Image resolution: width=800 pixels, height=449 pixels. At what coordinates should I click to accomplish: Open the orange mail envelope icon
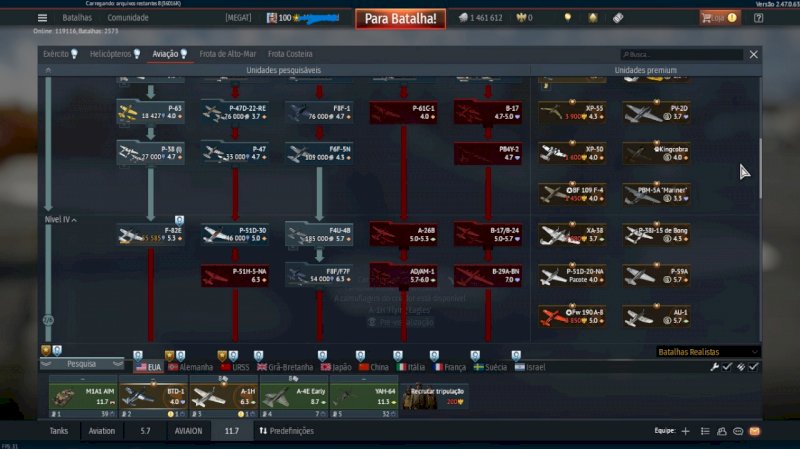[755, 431]
